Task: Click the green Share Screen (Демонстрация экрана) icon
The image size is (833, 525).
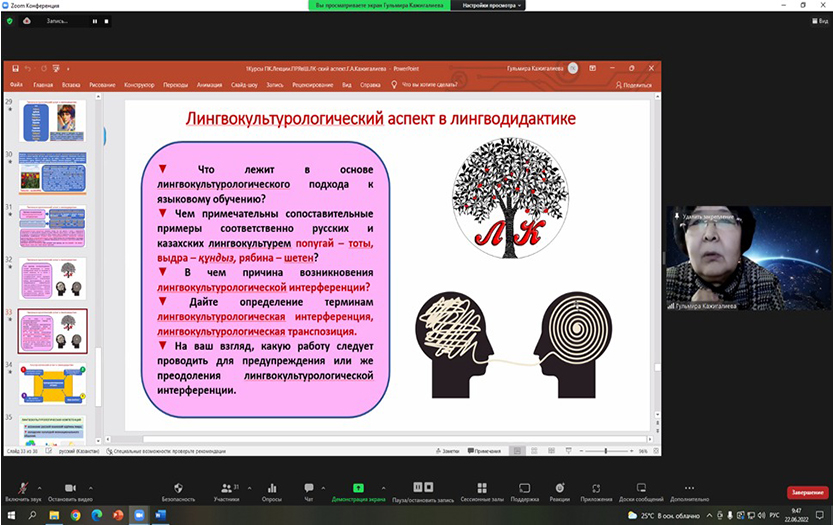Action: click(x=358, y=486)
